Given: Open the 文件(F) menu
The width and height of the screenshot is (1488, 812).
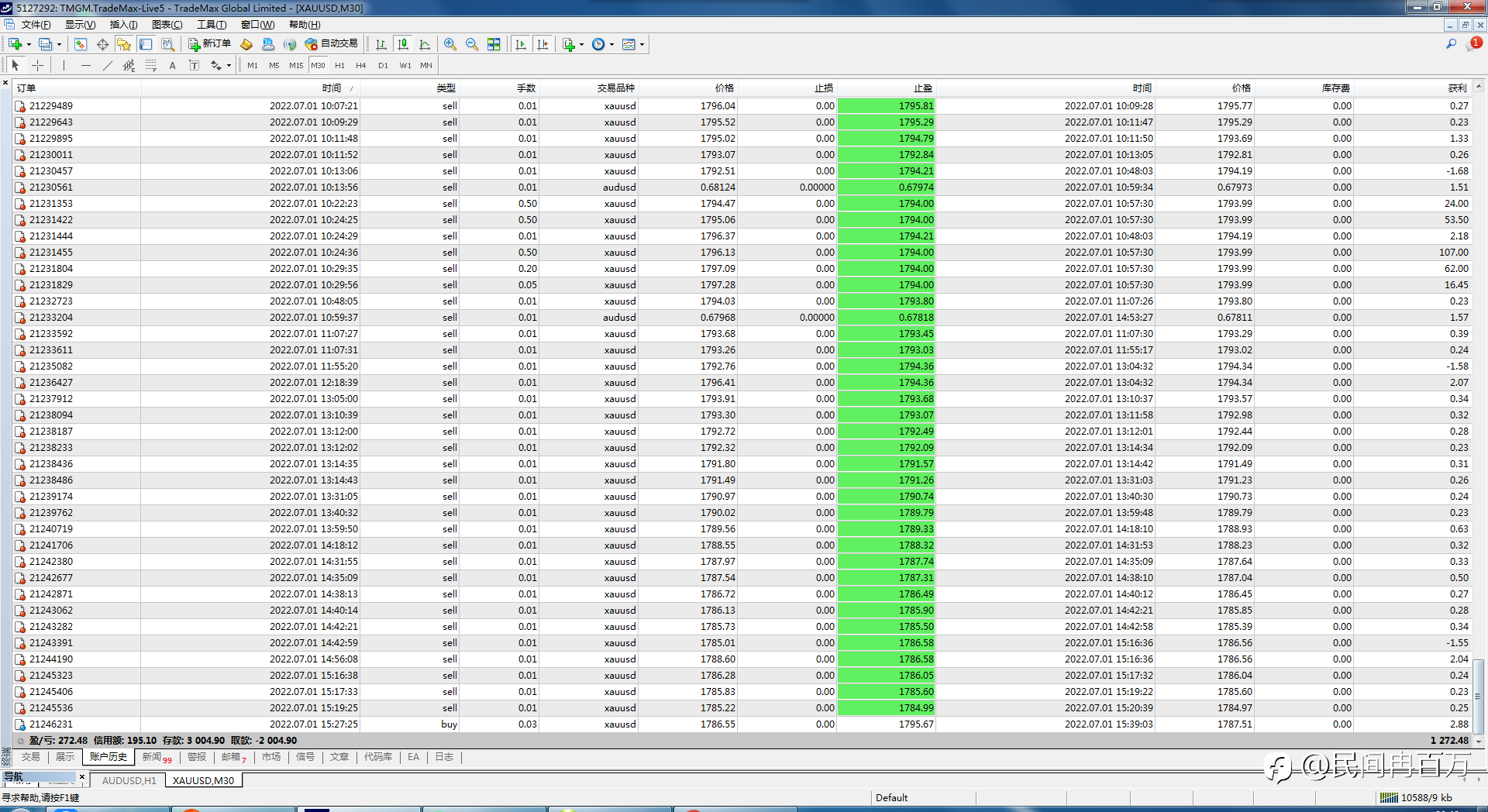Looking at the screenshot, I should tap(36, 25).
